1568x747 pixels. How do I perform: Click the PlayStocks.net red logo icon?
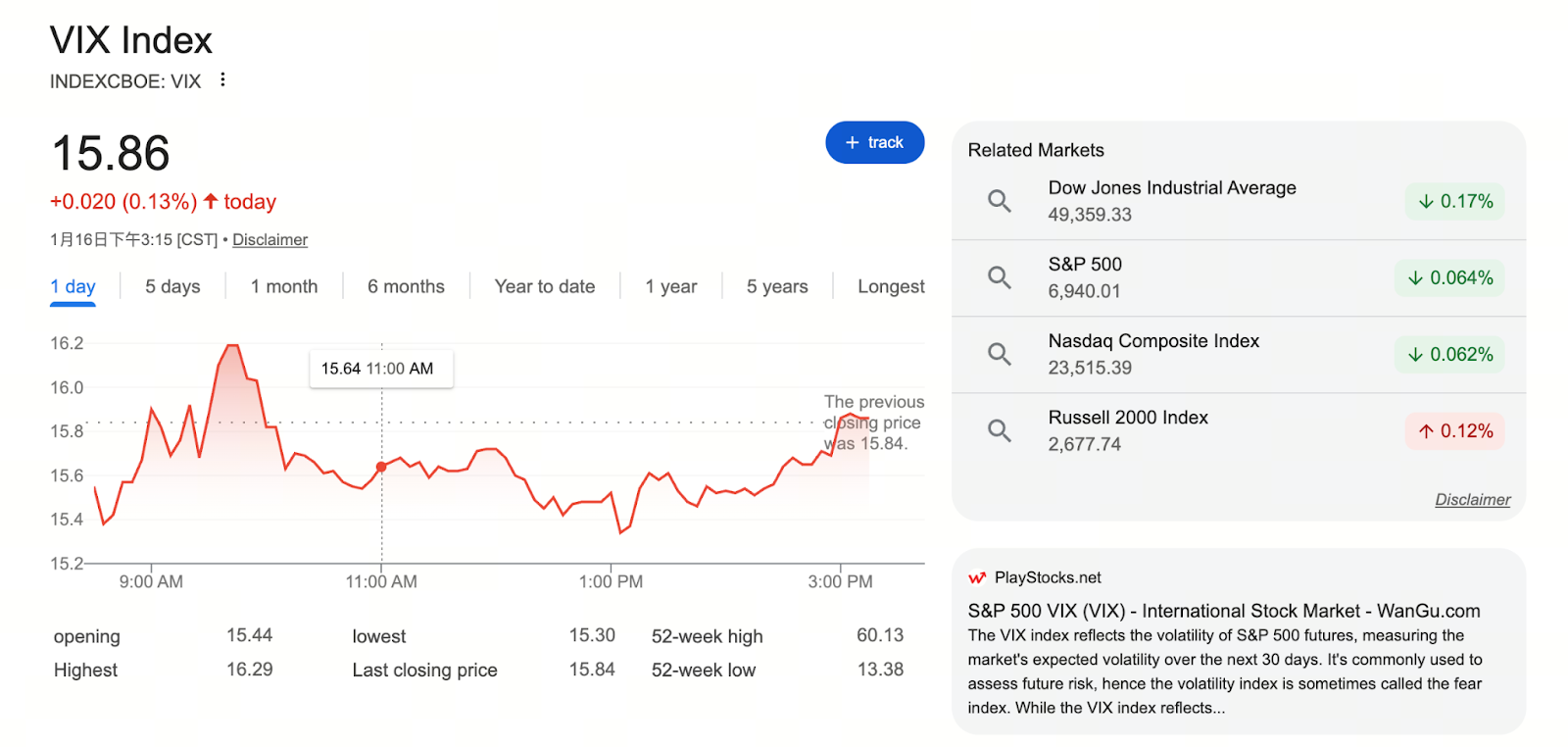(977, 578)
